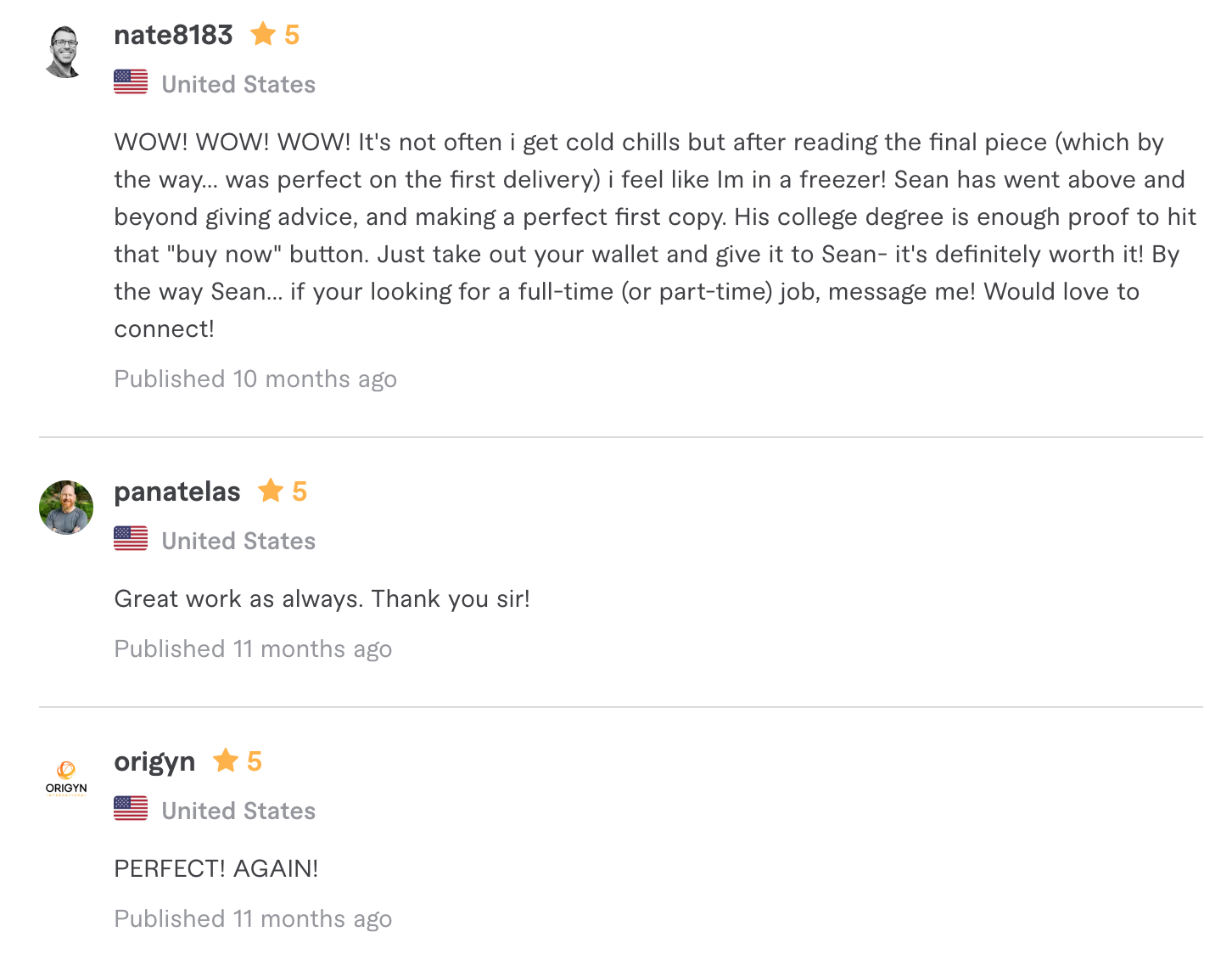
Task: Click "Great work as always" review text
Action: click(322, 598)
